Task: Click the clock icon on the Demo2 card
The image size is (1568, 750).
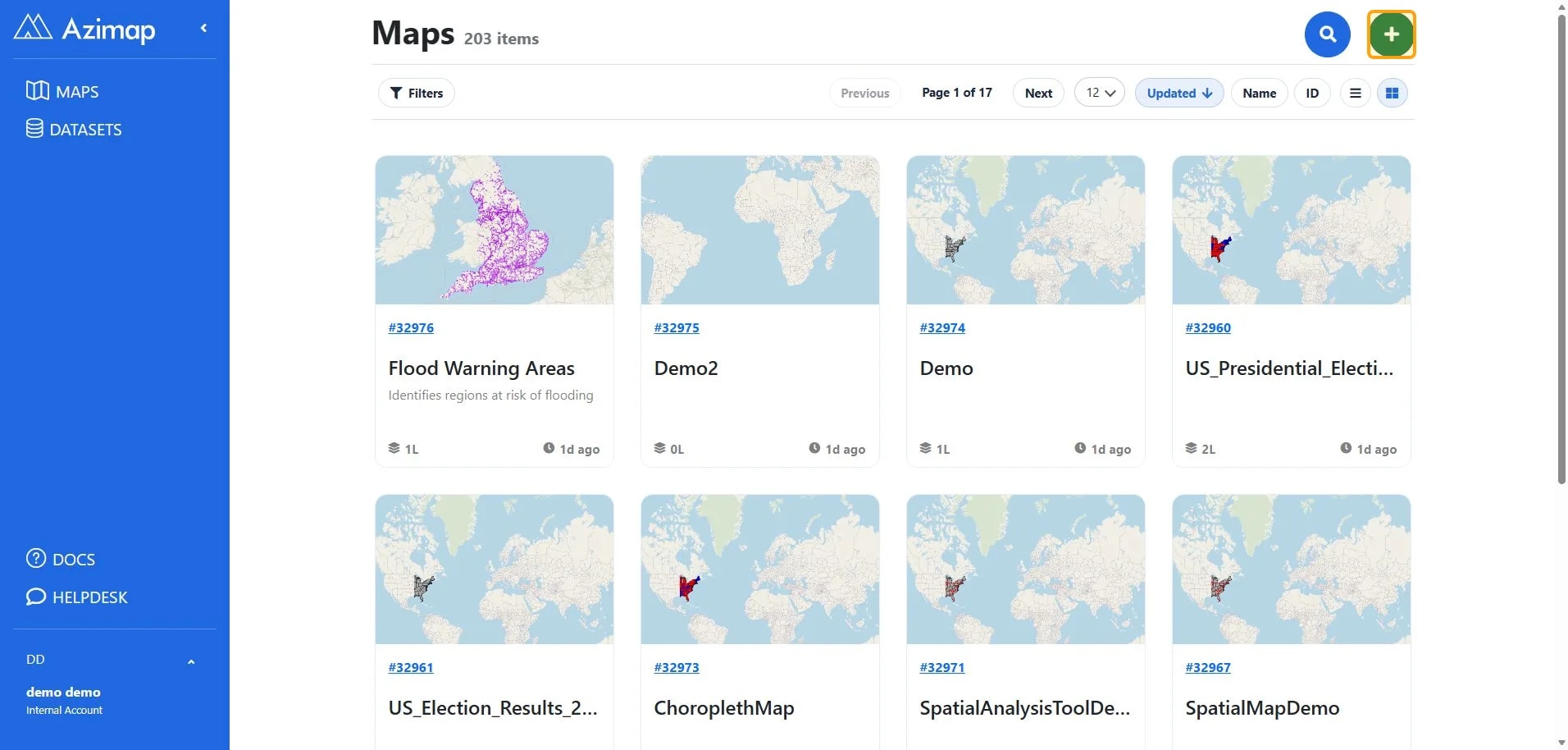Action: pyautogui.click(x=814, y=448)
